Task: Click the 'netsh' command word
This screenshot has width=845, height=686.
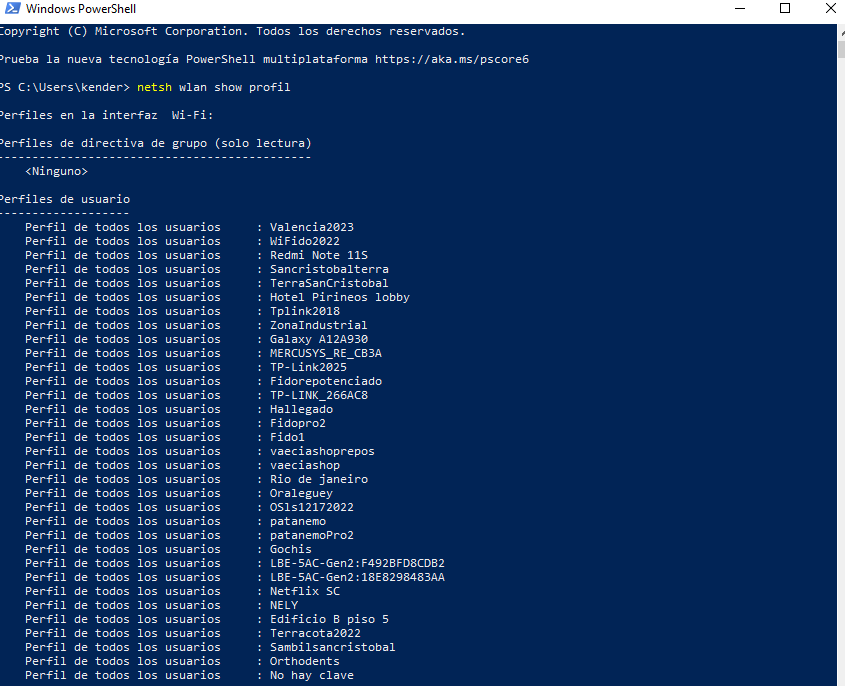Action: [154, 87]
